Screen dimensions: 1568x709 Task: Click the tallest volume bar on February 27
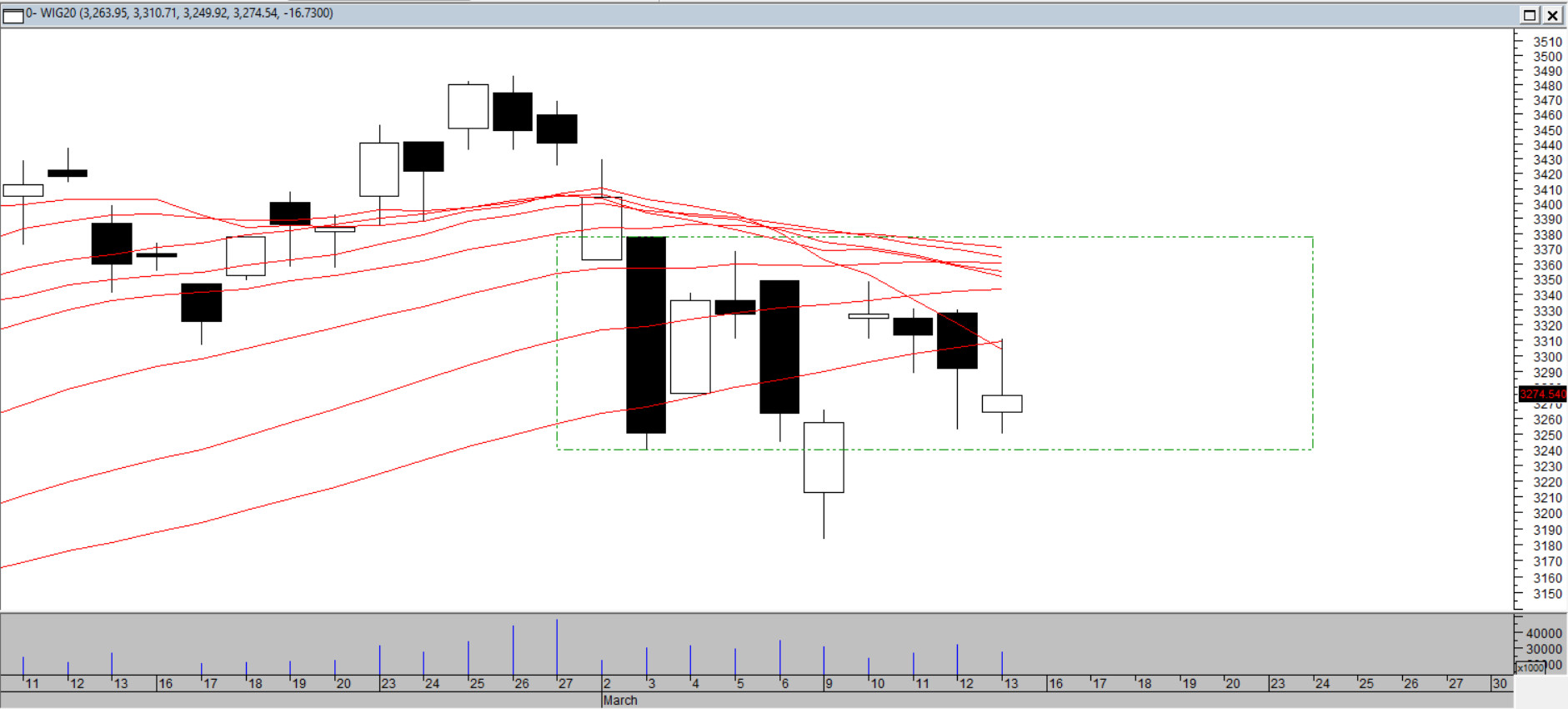pyautogui.click(x=557, y=647)
